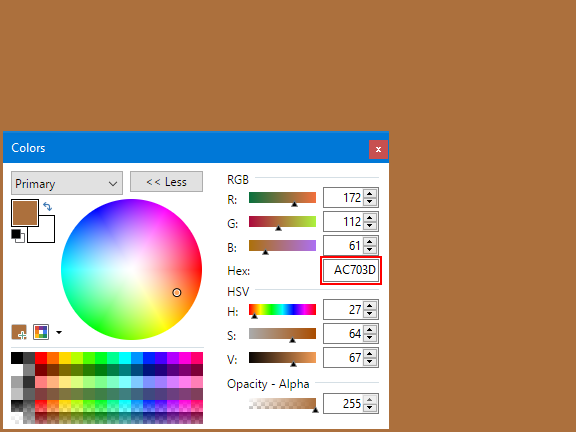Open the Primary color selector dropdown
Image resolution: width=576 pixels, height=432 pixels.
(x=67, y=183)
